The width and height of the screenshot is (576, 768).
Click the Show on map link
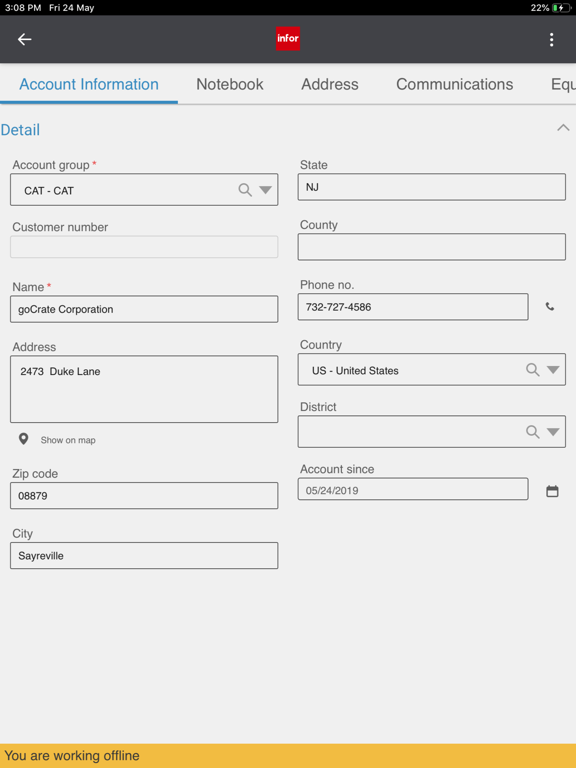(x=68, y=440)
